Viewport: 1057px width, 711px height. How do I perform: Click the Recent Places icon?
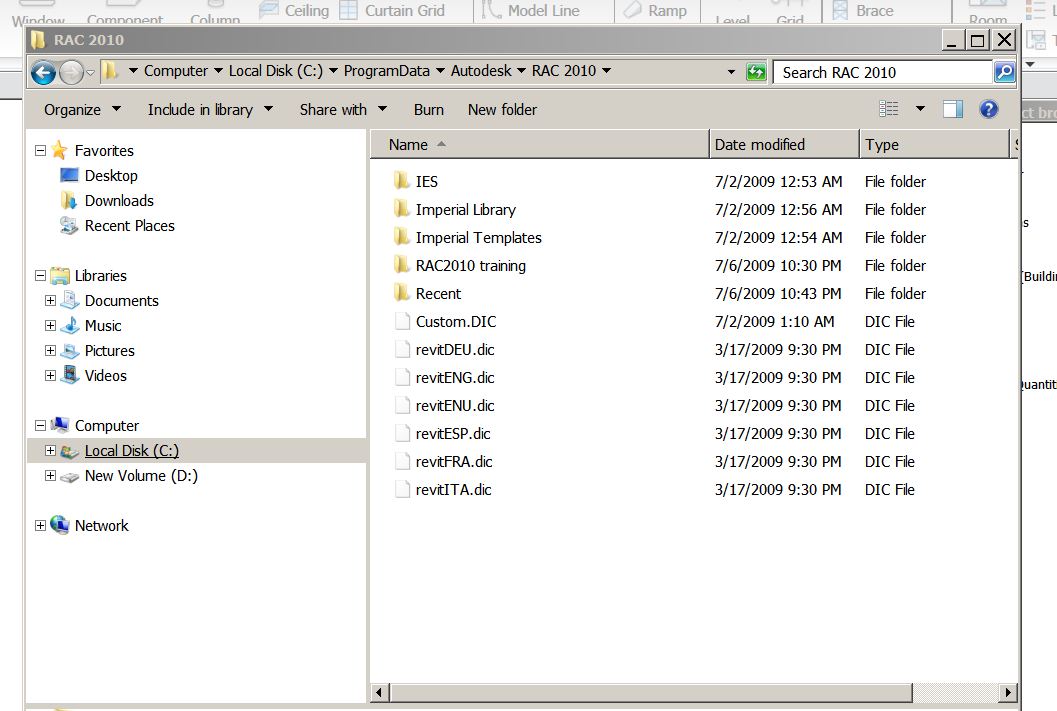(69, 225)
